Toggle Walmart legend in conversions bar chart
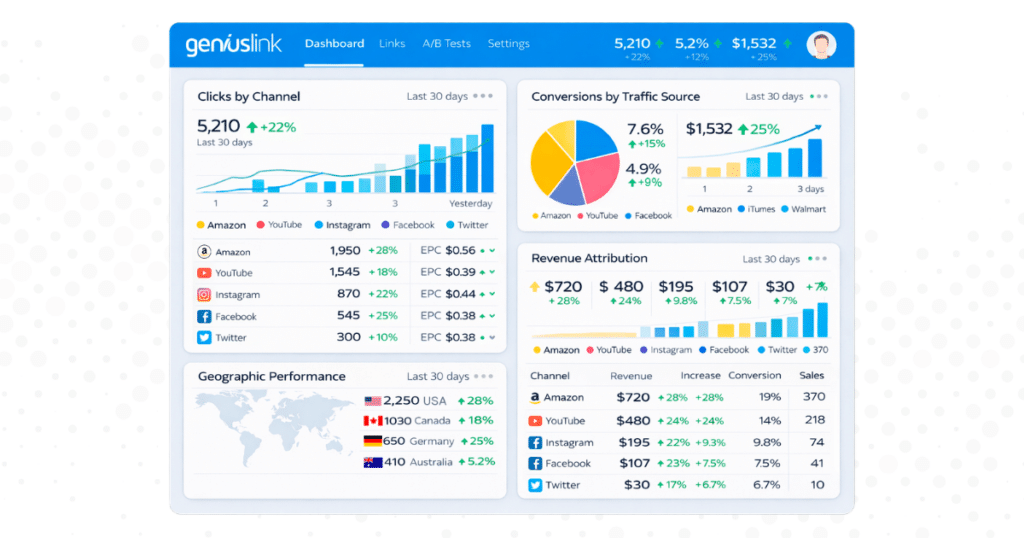1024x538 pixels. click(803, 209)
